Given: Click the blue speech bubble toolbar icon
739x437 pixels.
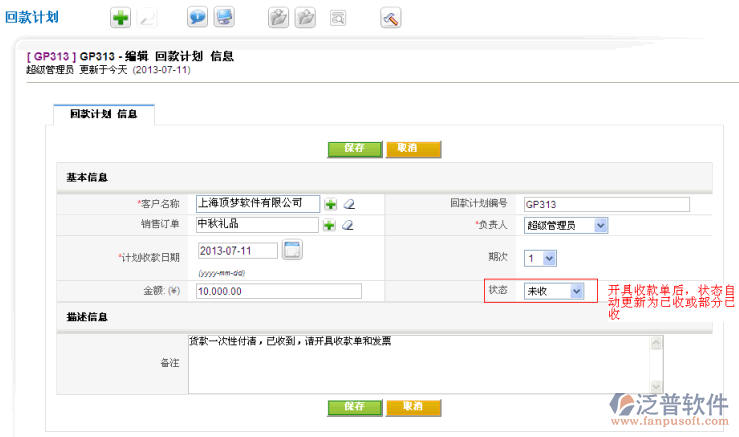Looking at the screenshot, I should (198, 17).
